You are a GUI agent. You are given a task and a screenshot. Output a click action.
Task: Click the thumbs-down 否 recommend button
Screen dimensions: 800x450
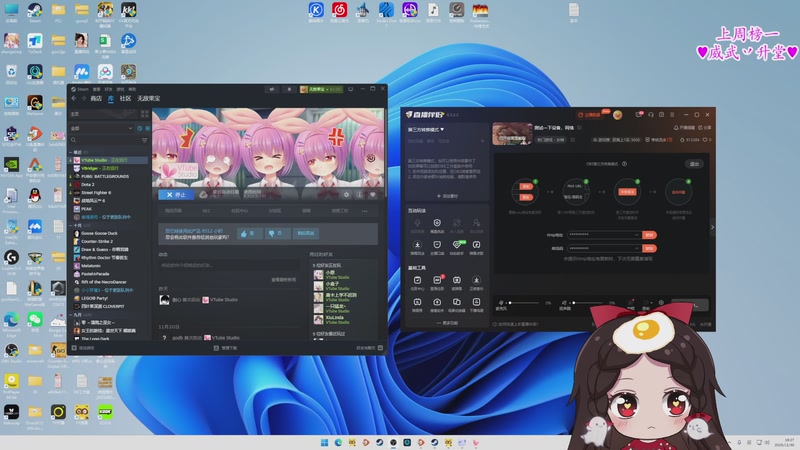pos(278,233)
